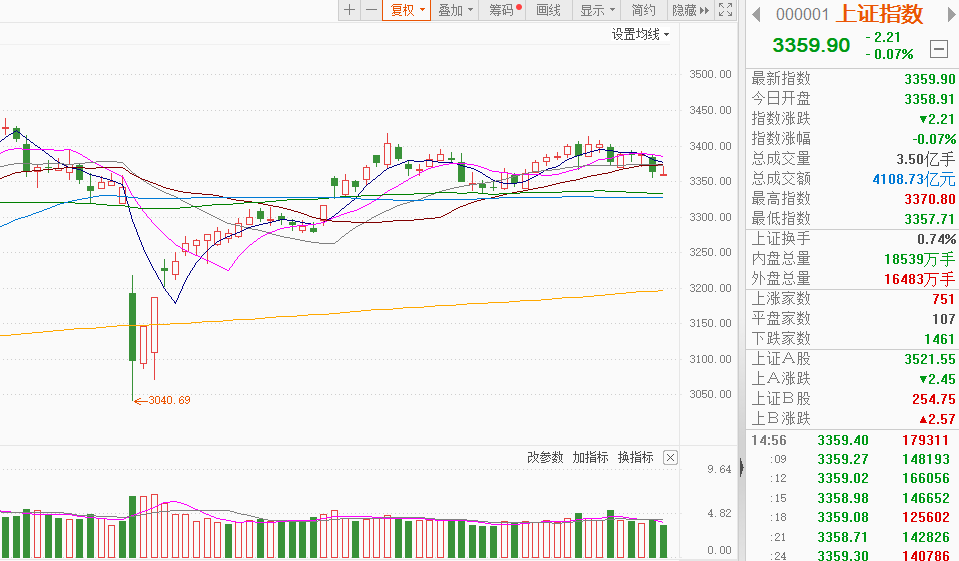Open the 筹码 chip distribution tab
This screenshot has width=959, height=561.
(x=503, y=10)
